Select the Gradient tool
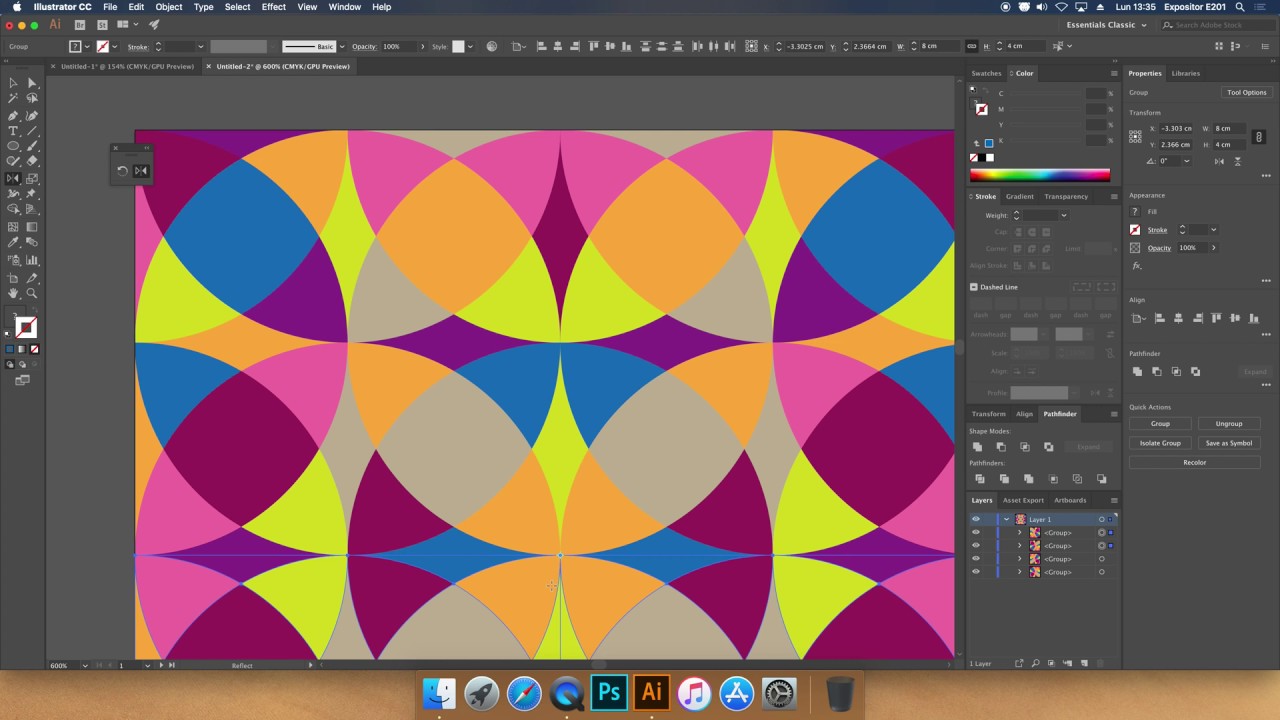Viewport: 1280px width, 720px height. click(32, 227)
